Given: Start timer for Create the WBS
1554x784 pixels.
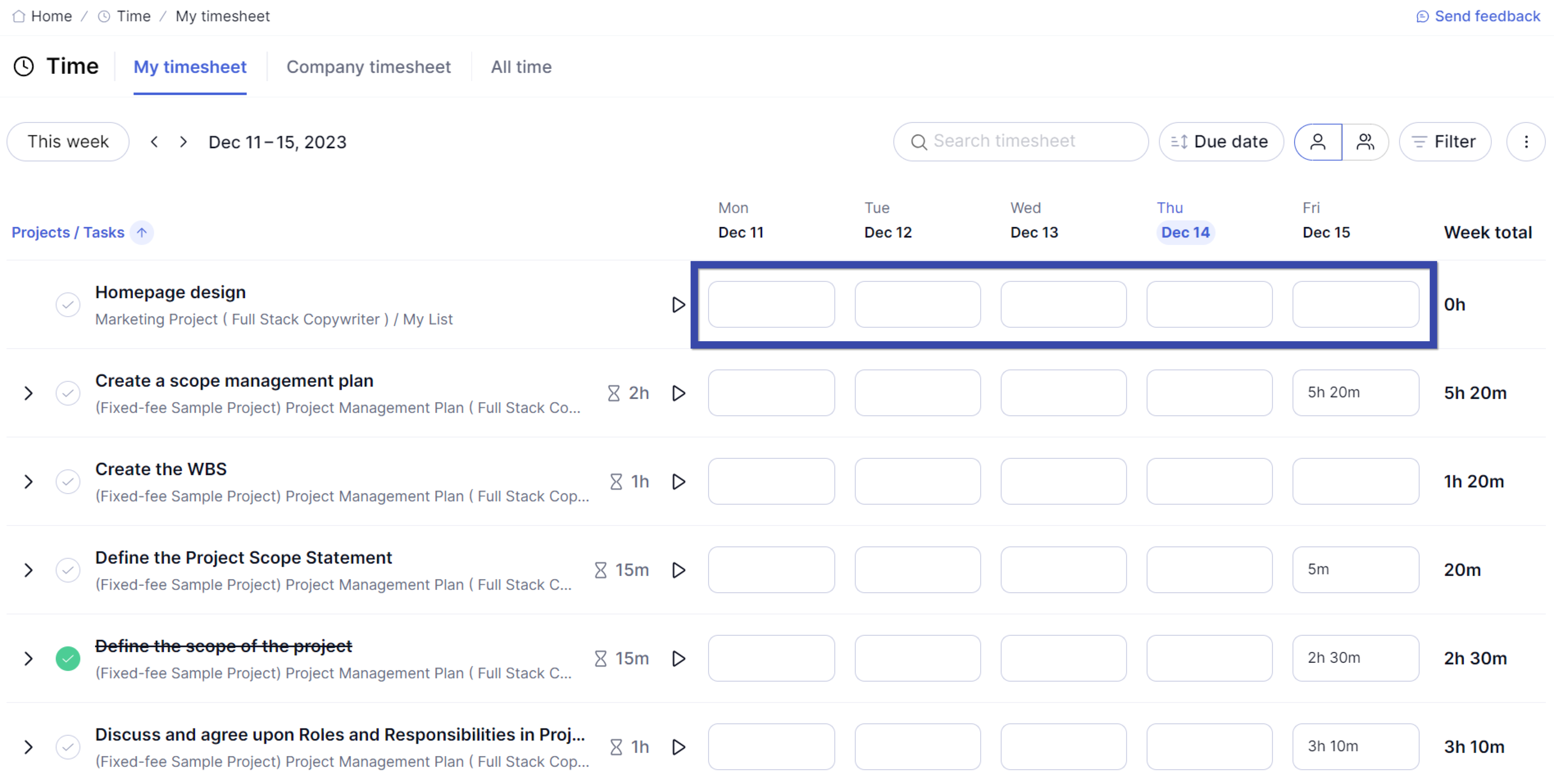Looking at the screenshot, I should tap(678, 481).
